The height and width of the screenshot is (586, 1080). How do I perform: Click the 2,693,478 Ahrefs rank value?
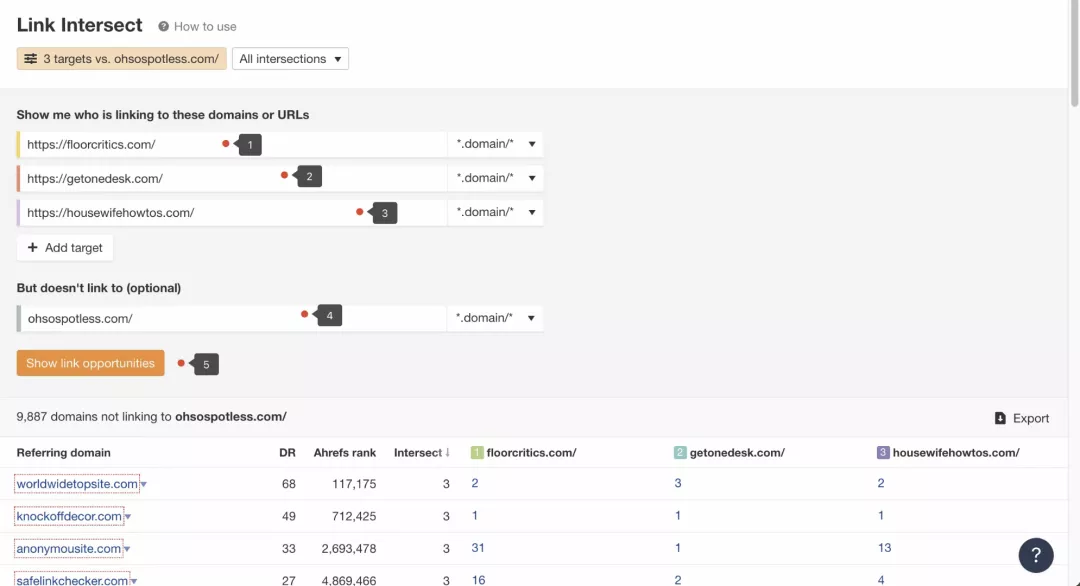[349, 549]
